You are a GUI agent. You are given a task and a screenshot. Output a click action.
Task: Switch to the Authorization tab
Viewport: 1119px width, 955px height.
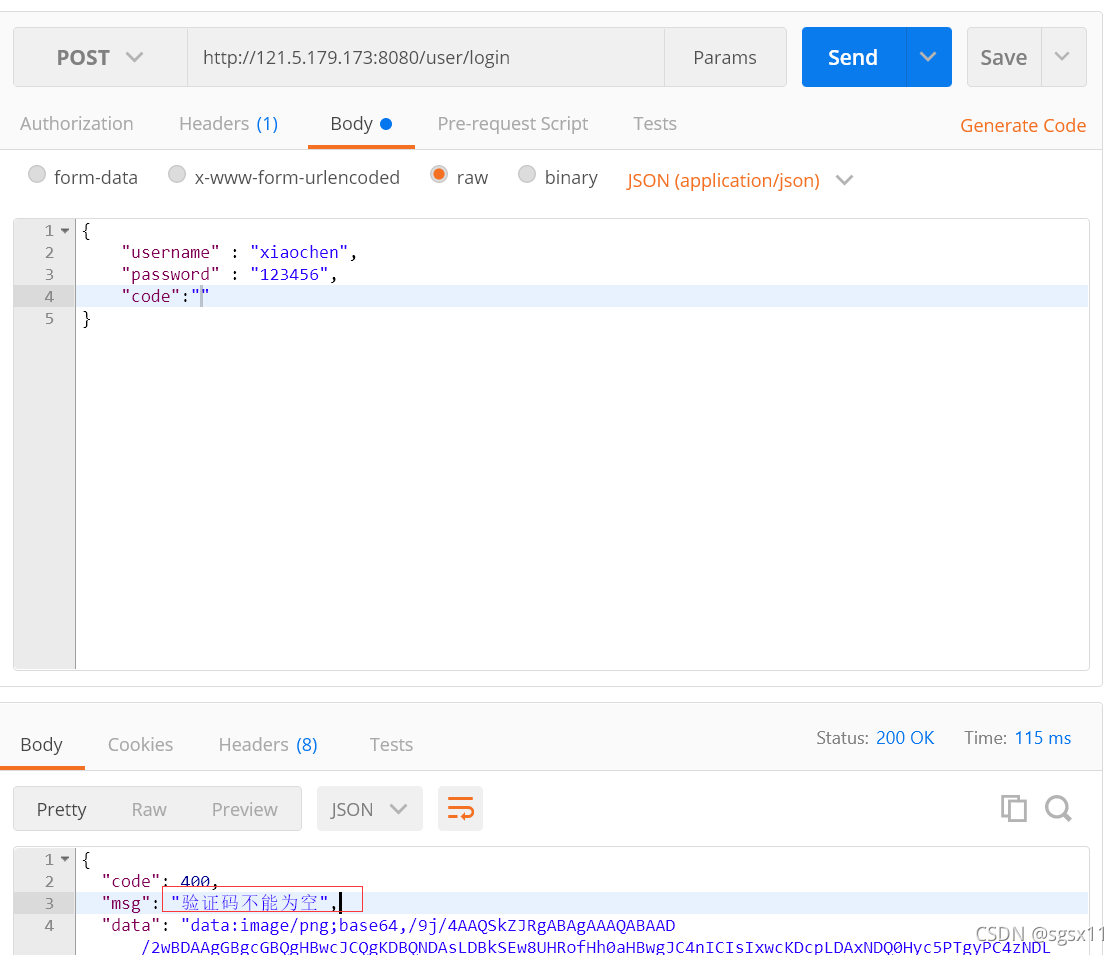pyautogui.click(x=76, y=123)
